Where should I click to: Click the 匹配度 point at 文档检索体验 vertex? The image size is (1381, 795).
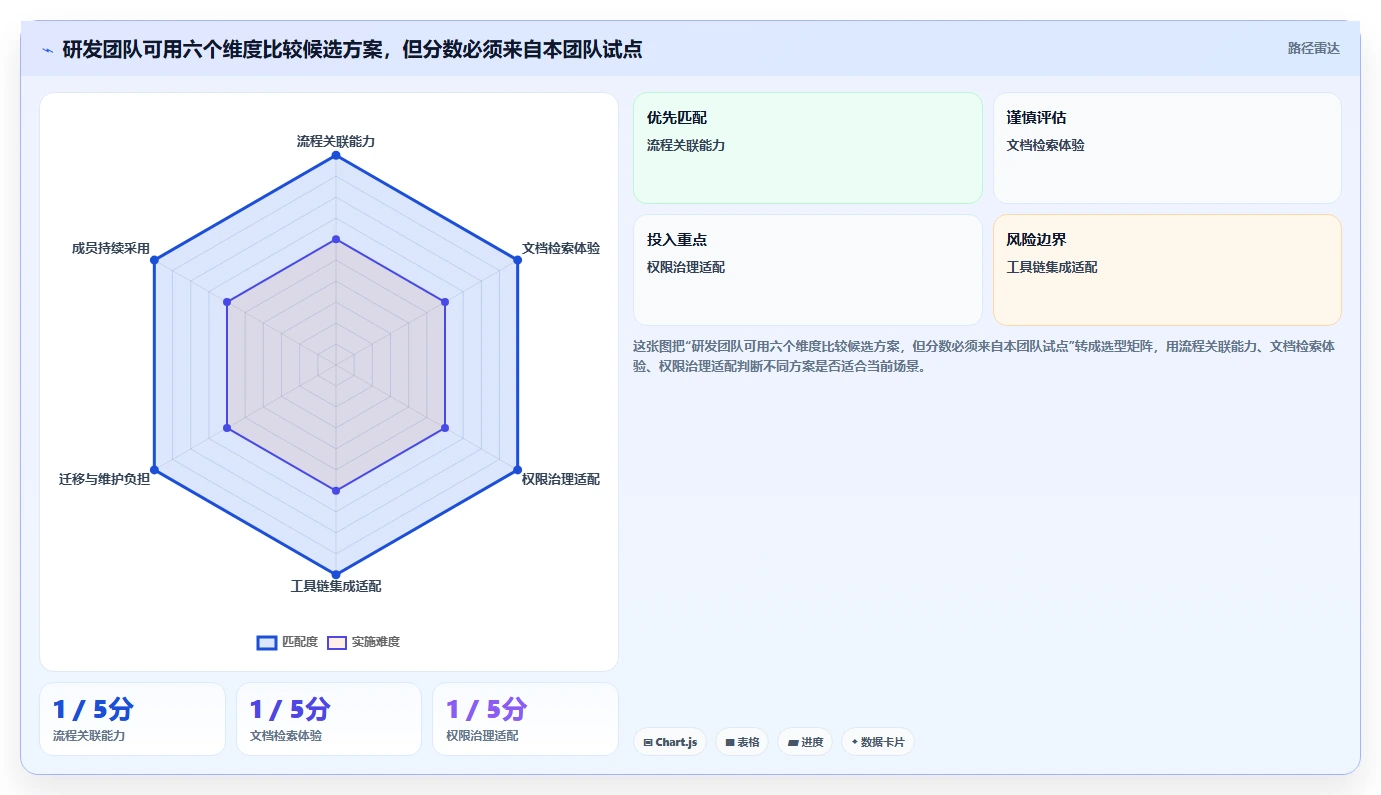click(517, 260)
